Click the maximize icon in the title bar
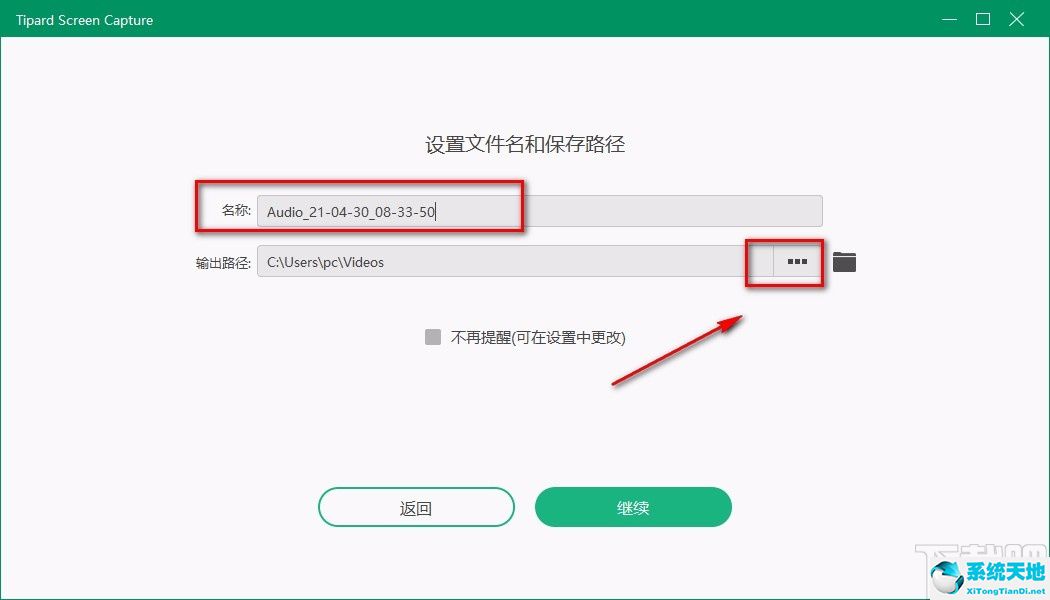This screenshot has width=1050, height=600. coord(983,19)
